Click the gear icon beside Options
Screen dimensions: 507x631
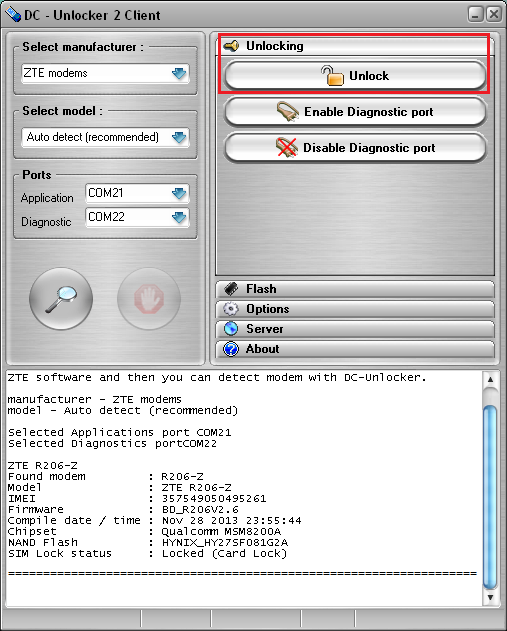tap(231, 309)
